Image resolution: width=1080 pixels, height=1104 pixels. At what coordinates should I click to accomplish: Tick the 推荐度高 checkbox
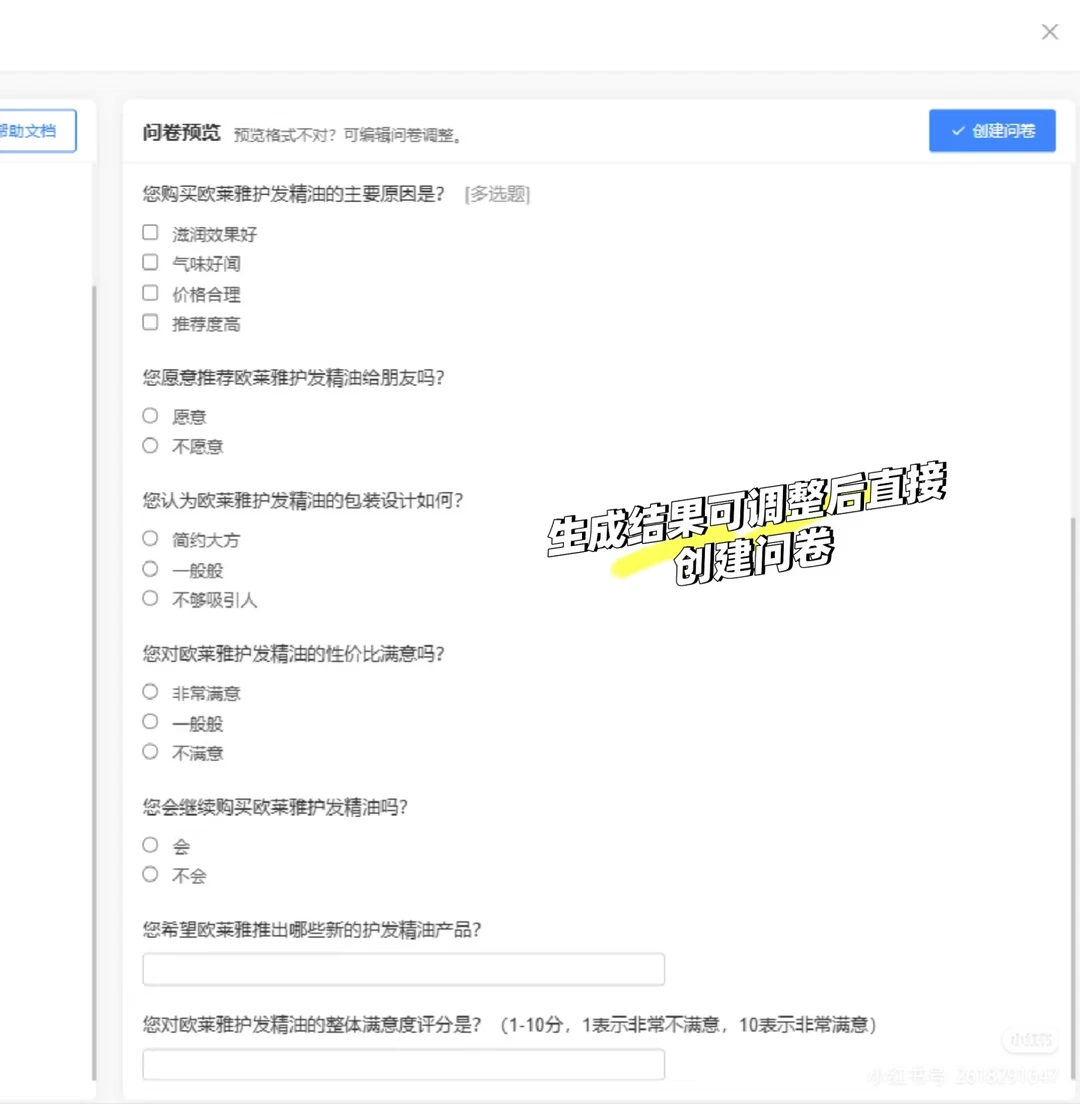[150, 322]
